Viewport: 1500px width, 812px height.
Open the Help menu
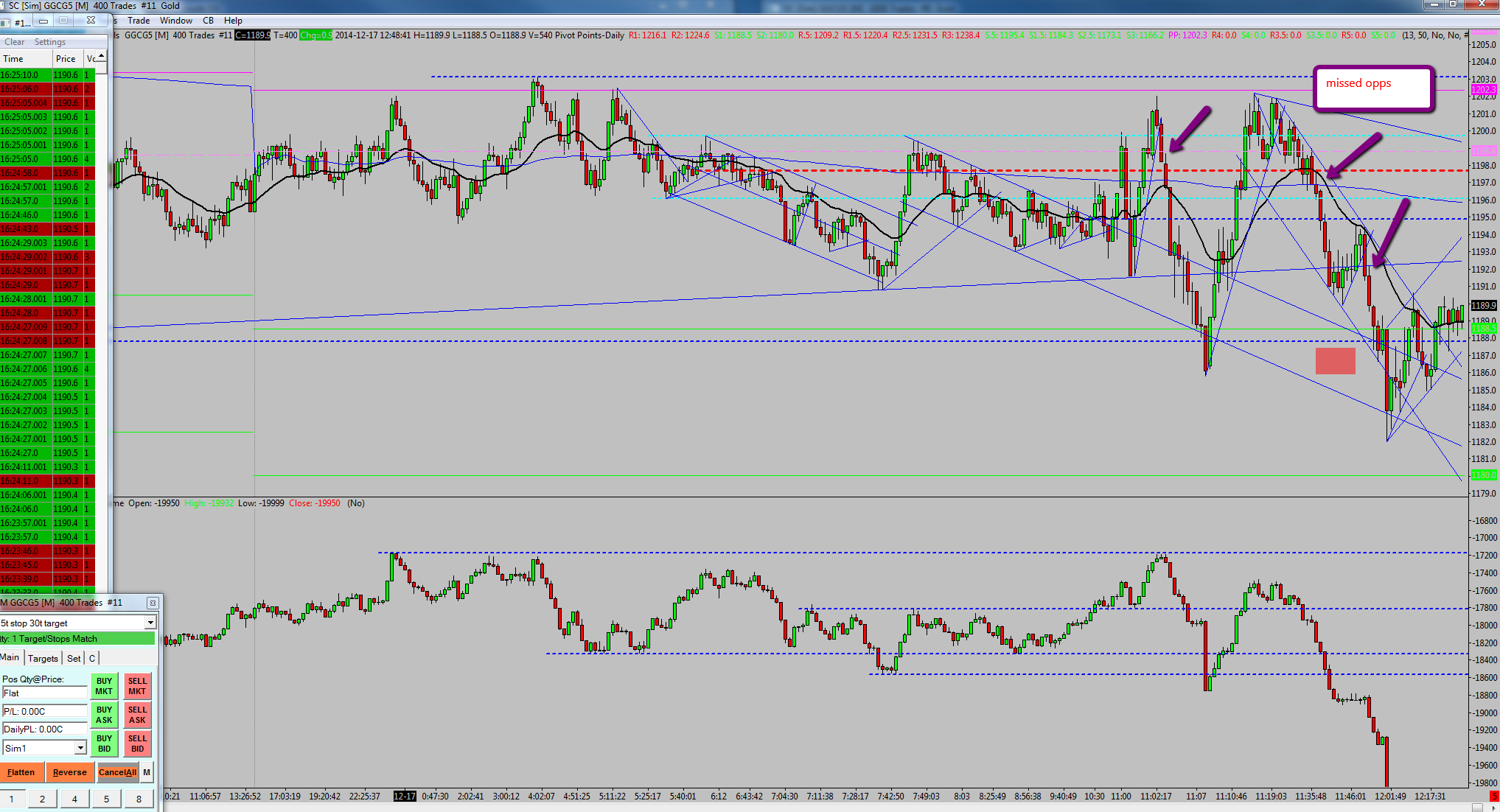click(x=233, y=21)
